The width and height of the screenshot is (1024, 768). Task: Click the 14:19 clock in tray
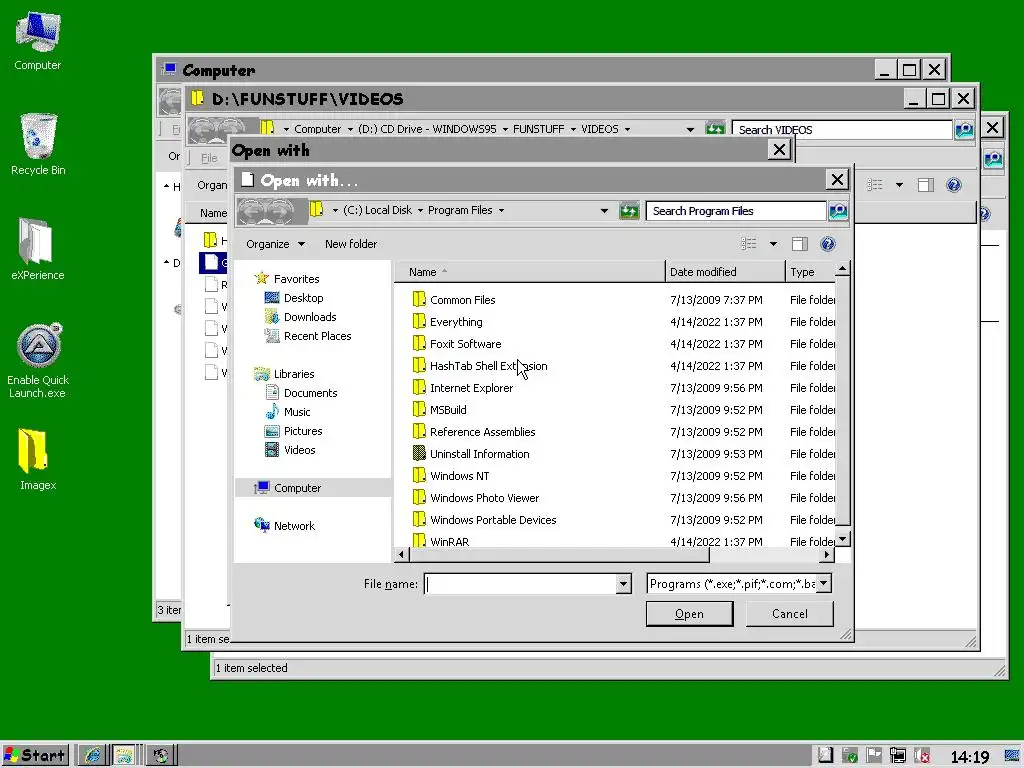pos(969,756)
